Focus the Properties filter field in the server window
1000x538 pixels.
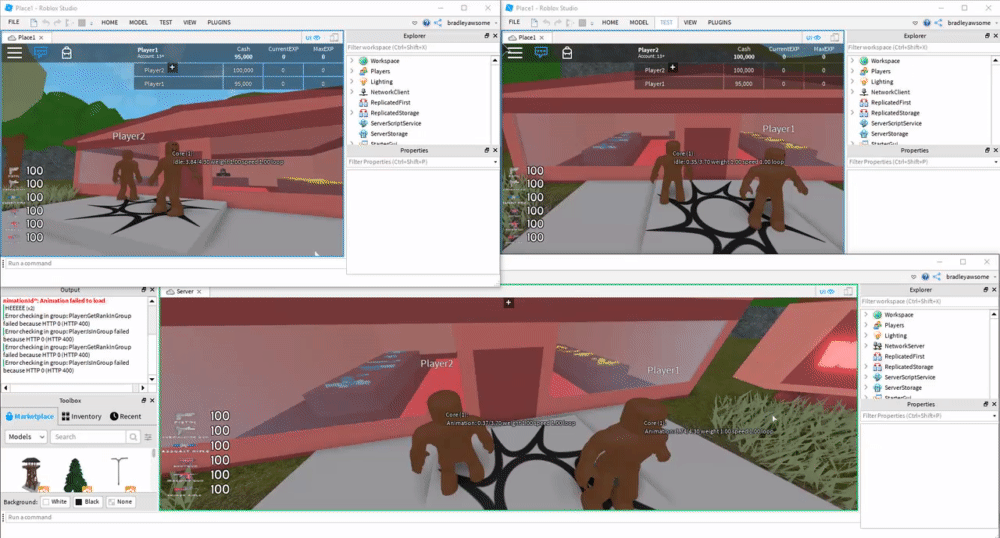929,416
